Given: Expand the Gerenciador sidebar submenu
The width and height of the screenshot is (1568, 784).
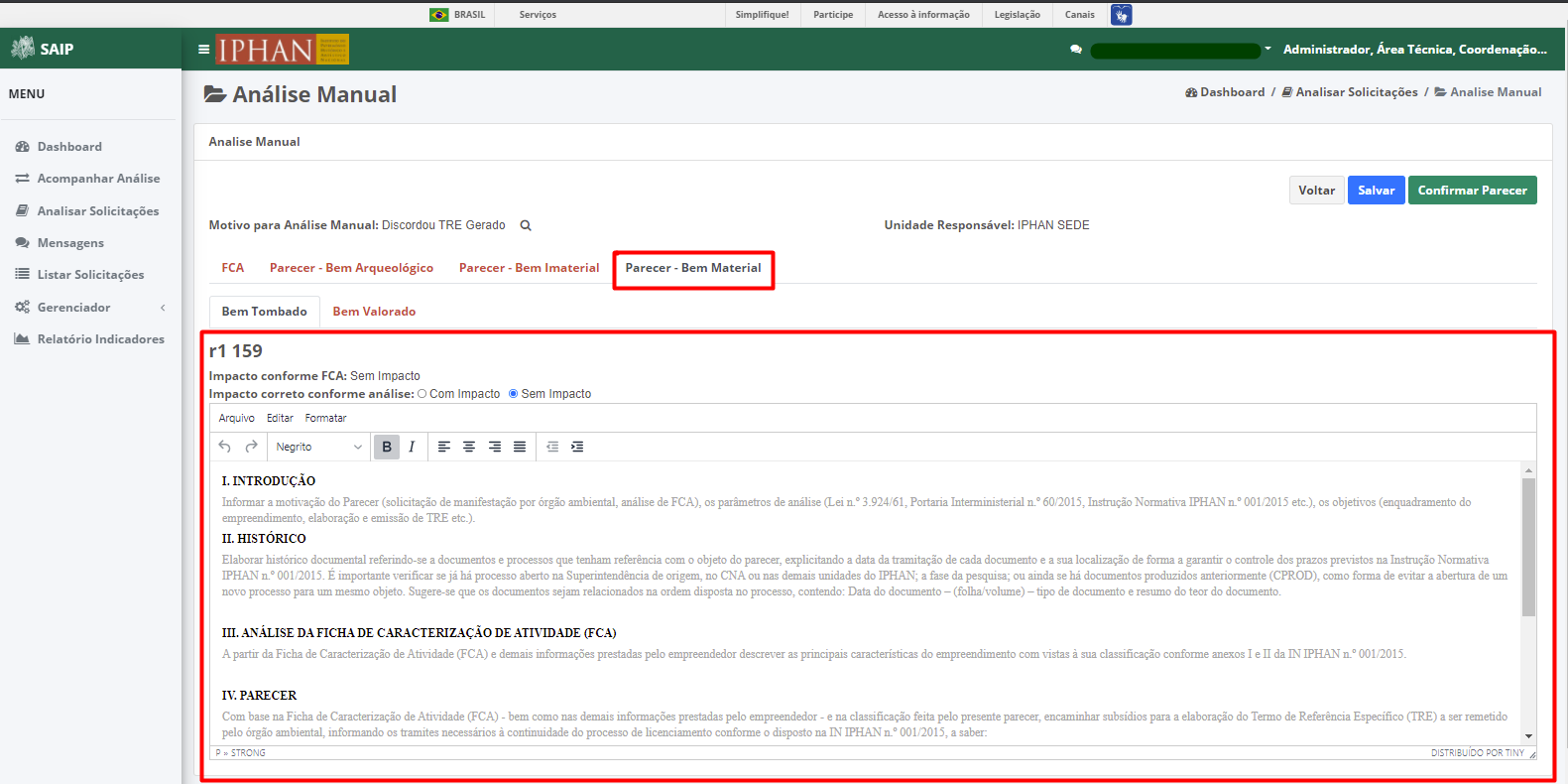Looking at the screenshot, I should click(x=89, y=308).
